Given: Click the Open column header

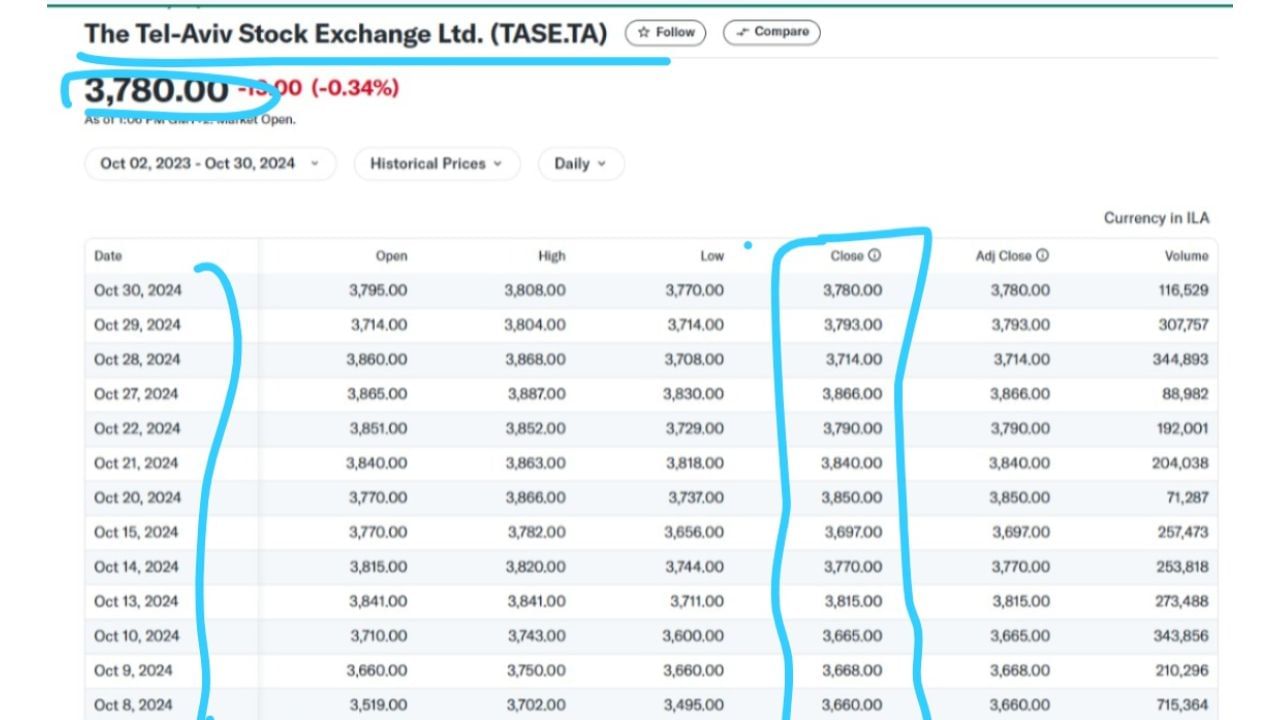Looking at the screenshot, I should (x=391, y=256).
